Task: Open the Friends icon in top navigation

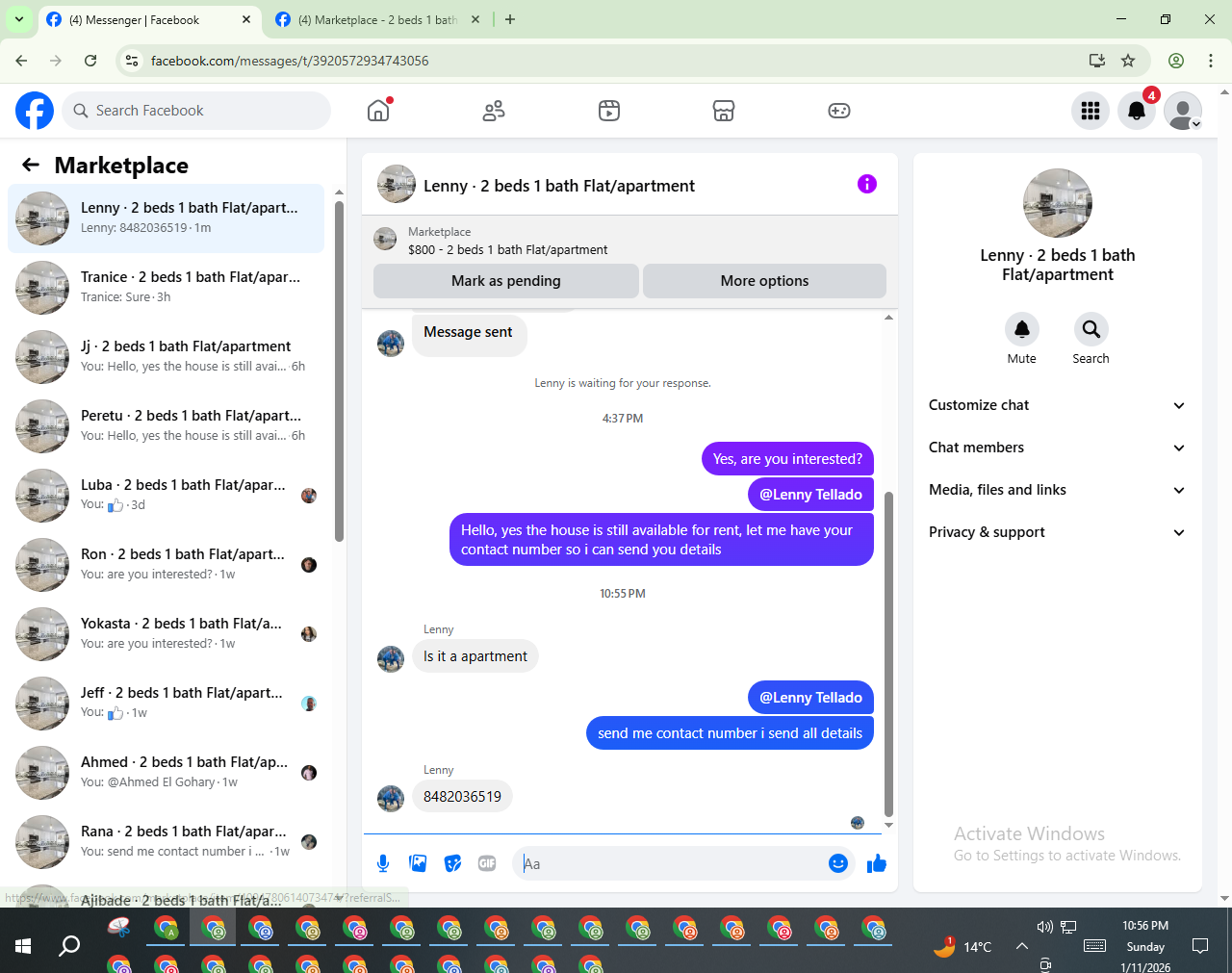Action: 494,111
